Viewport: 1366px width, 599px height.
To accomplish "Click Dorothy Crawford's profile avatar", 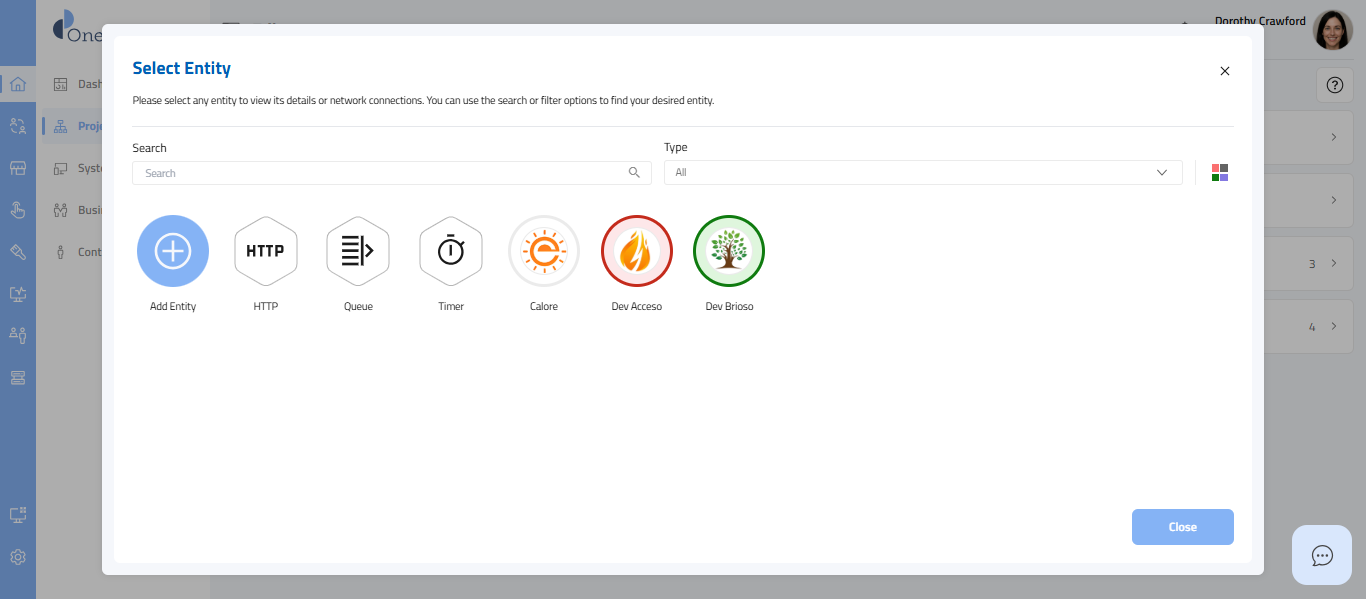I will tap(1332, 31).
